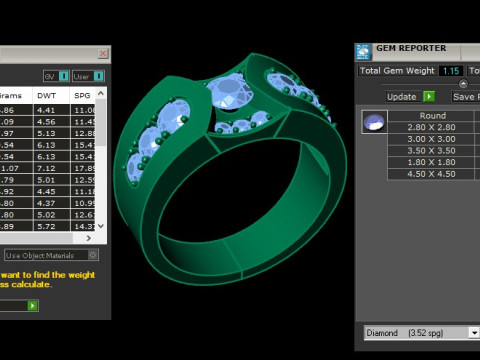Viewport: 480px width, 360px height.
Task: Select the DWT cell 5.01
Action: 51,180
